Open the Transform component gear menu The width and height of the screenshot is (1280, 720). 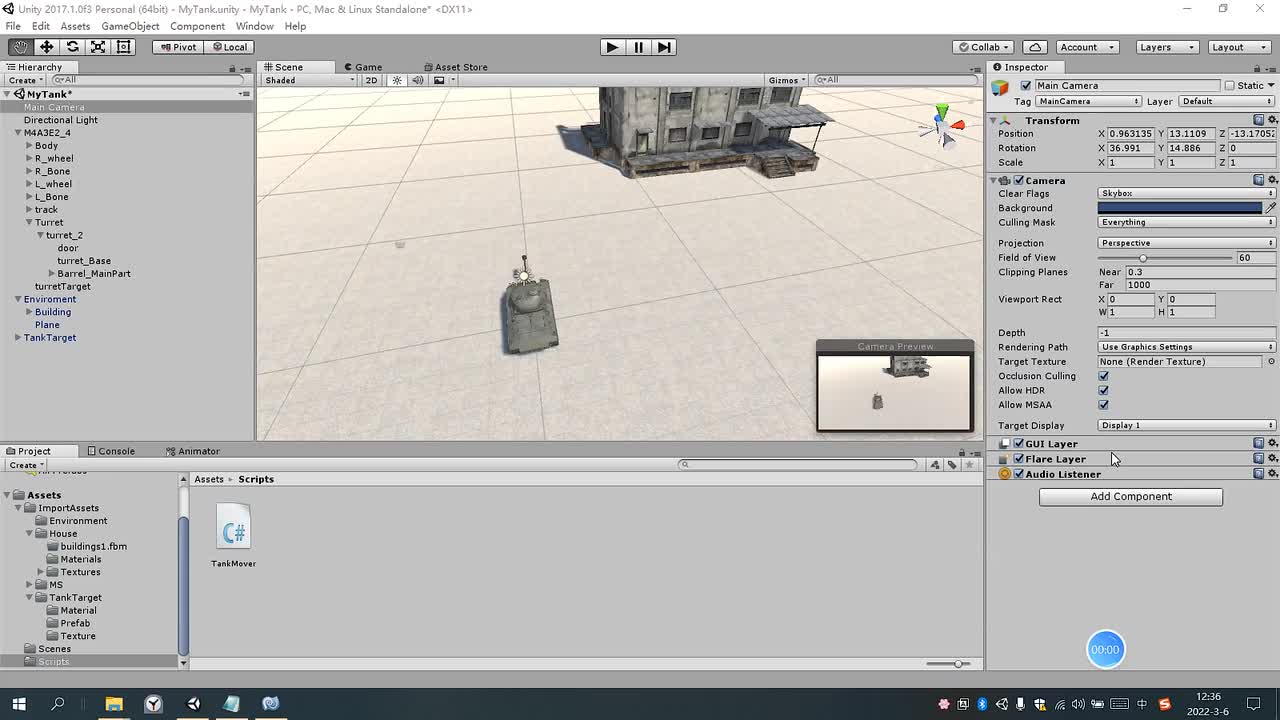1272,120
